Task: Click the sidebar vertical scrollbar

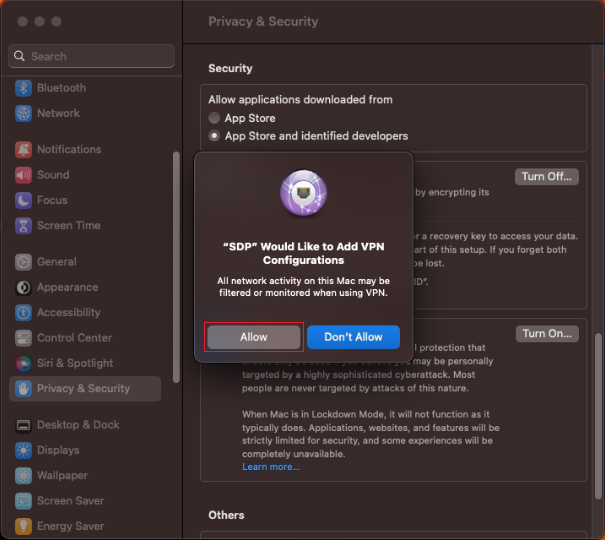Action: [176, 267]
